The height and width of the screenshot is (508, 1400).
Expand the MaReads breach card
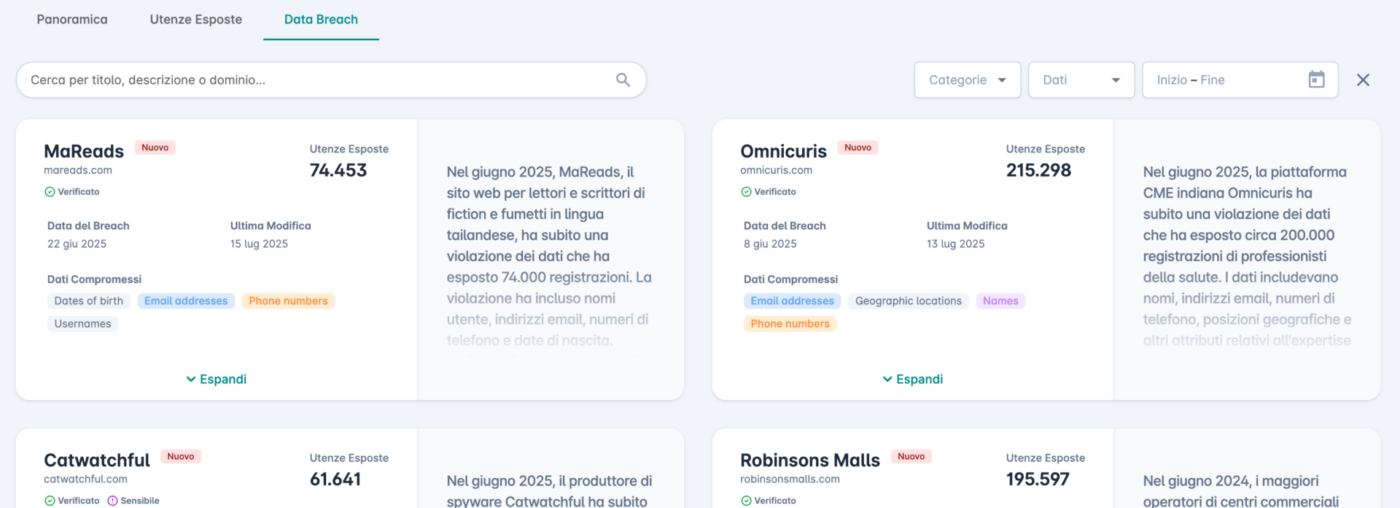216,379
